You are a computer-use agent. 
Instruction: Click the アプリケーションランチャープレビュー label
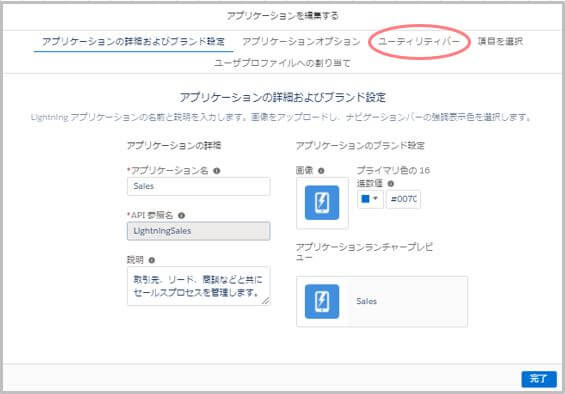pos(364,252)
